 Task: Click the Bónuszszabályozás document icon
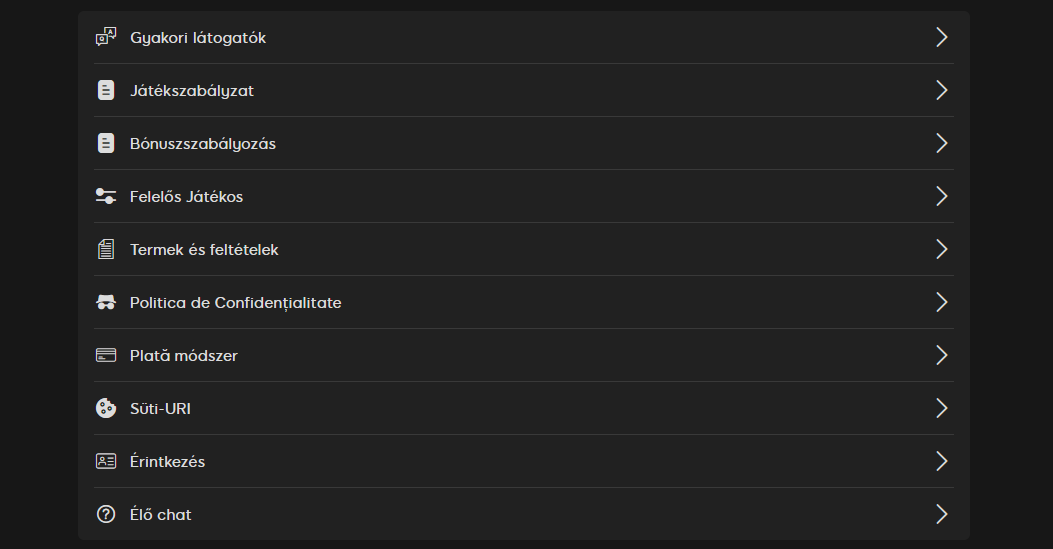[x=106, y=144]
